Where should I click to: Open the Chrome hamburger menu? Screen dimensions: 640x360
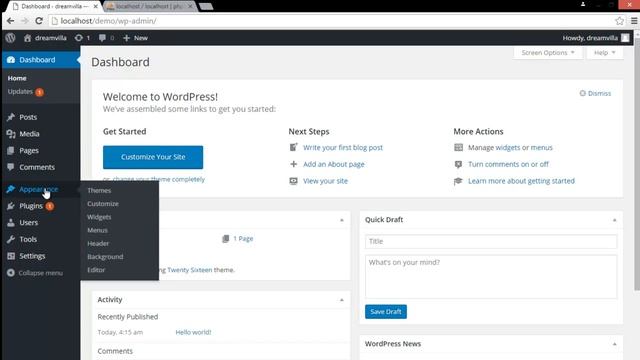pos(634,21)
